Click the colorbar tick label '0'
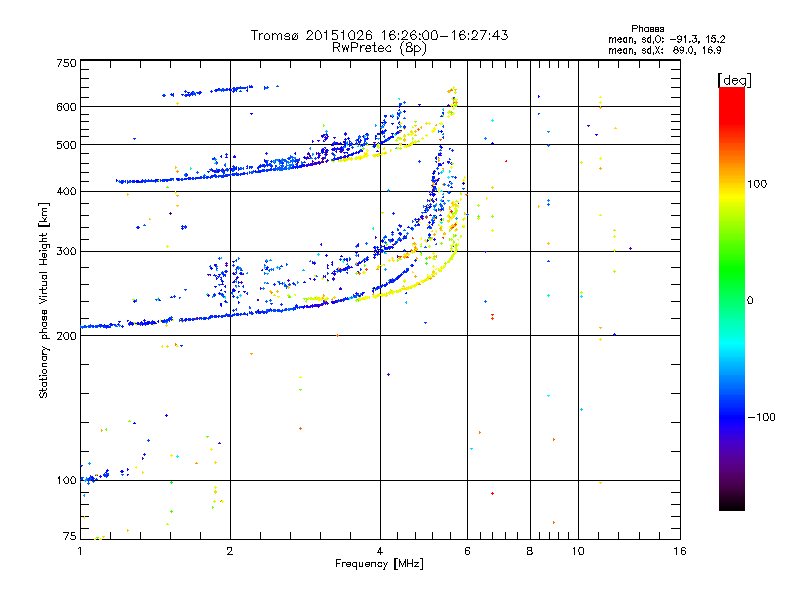Viewport: 800px width, 600px height. [x=749, y=301]
